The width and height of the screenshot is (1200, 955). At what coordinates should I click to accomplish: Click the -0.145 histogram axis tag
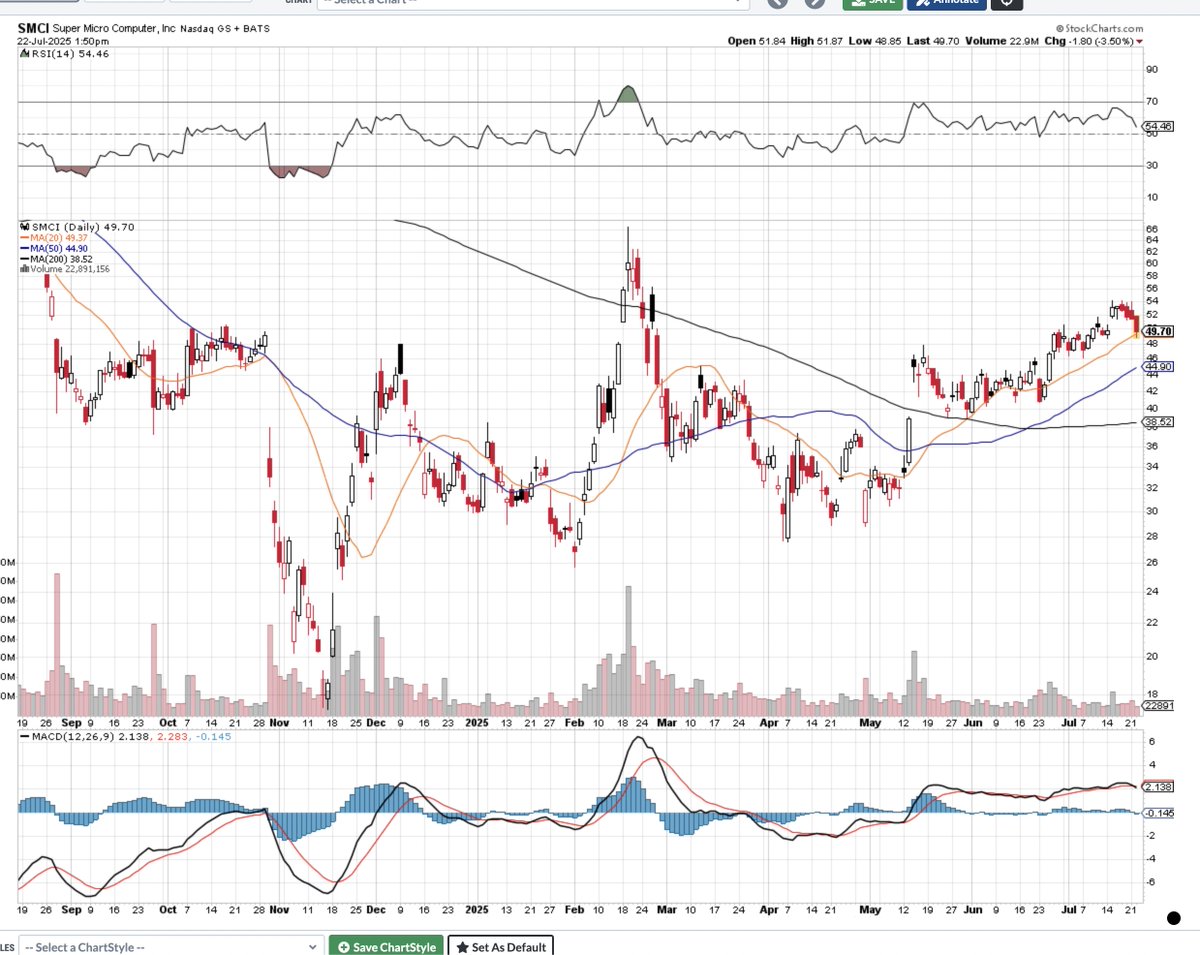(1157, 812)
